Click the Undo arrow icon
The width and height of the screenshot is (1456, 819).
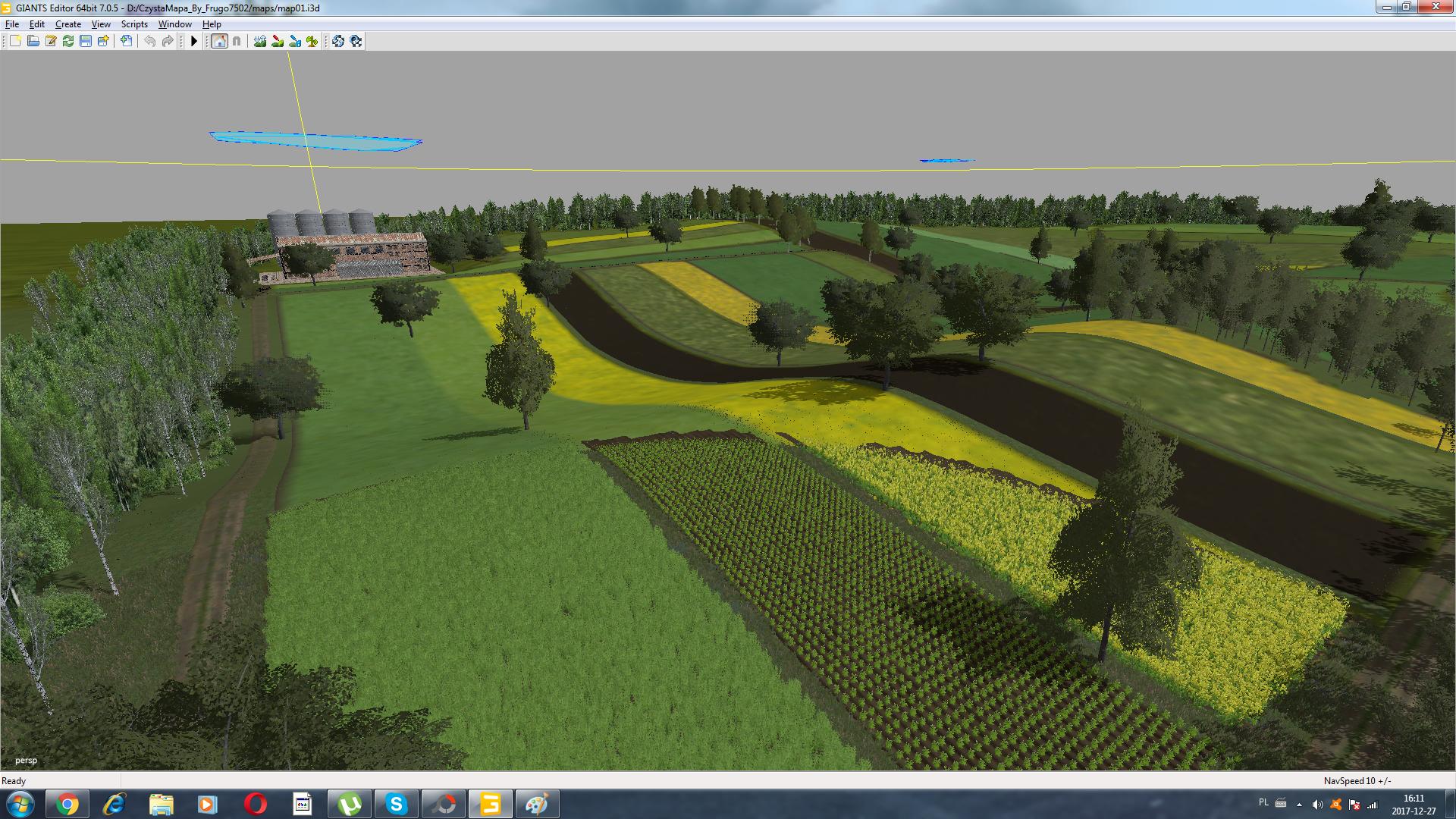tap(149, 41)
